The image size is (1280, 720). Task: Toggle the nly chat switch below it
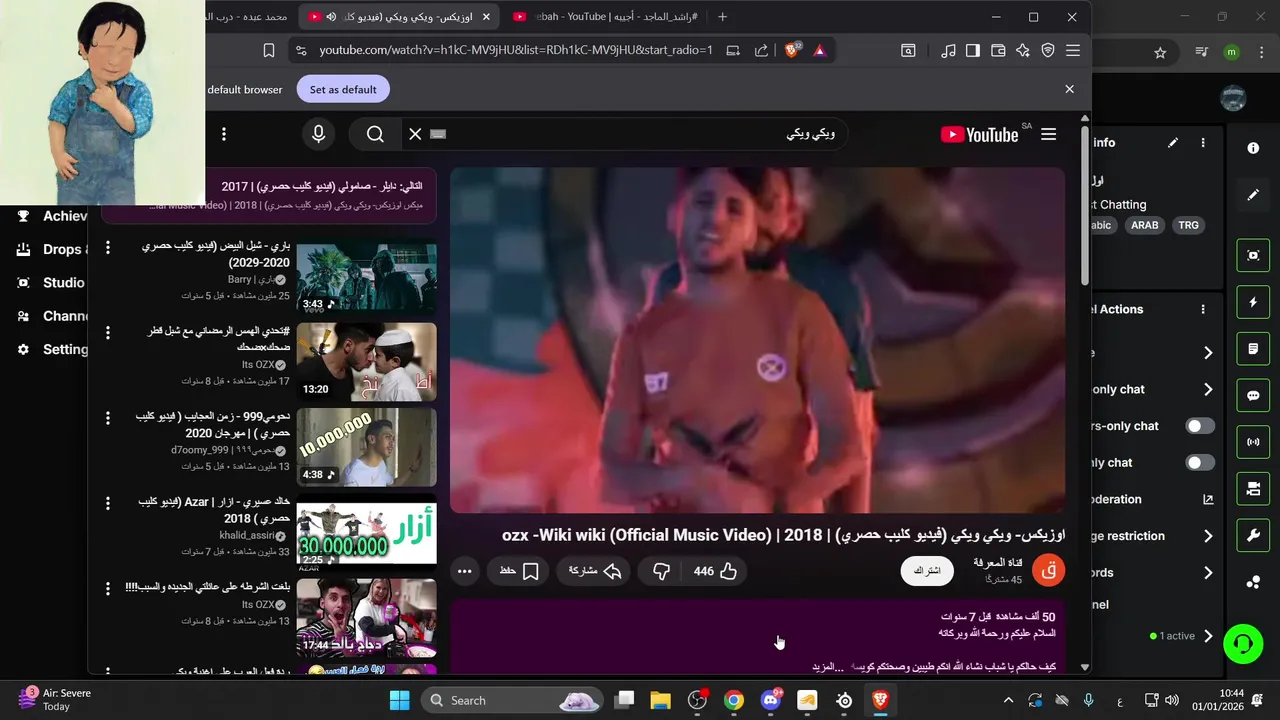[1200, 463]
